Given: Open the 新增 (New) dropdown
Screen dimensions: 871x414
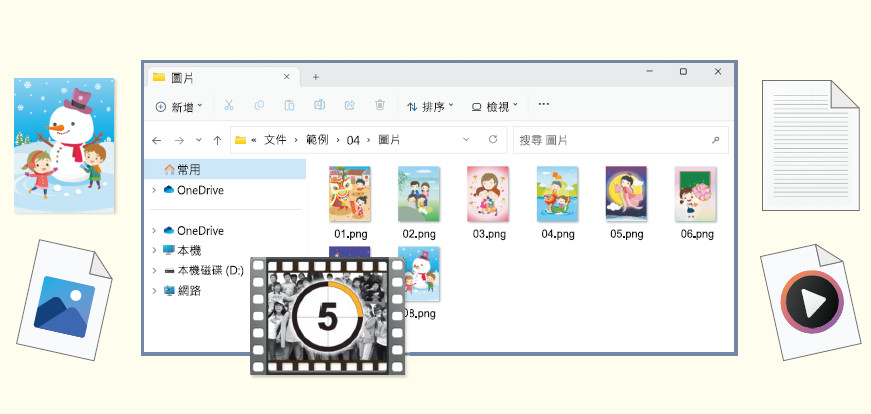Looking at the screenshot, I should point(179,106).
